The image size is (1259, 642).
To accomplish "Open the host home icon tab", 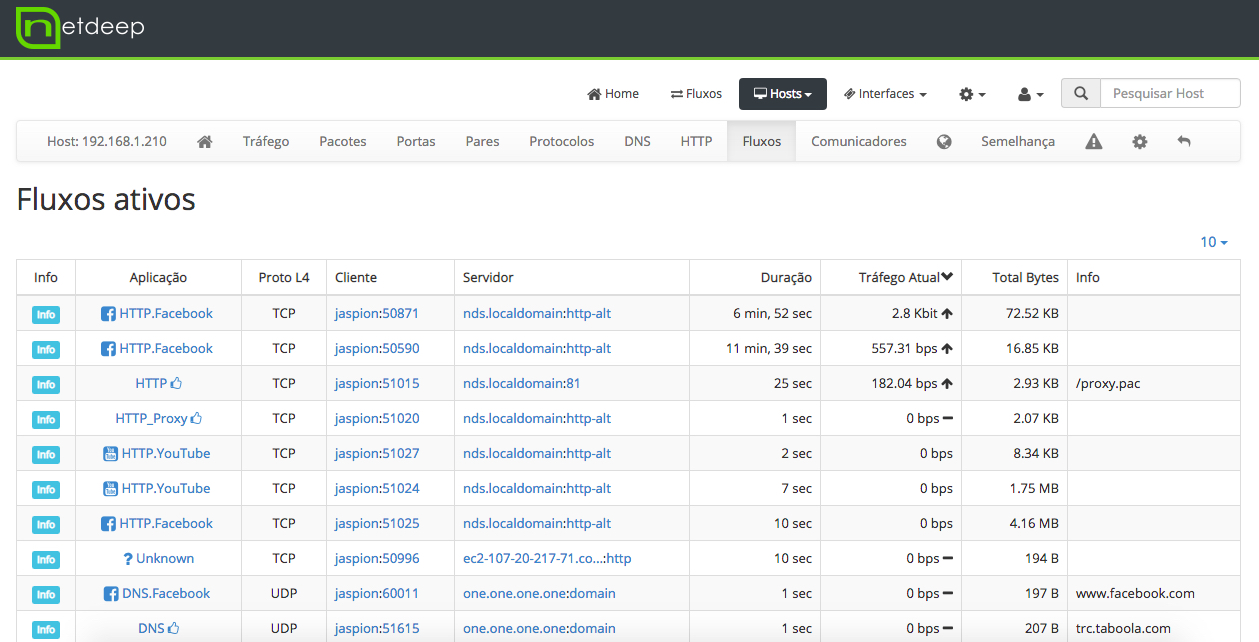I will pos(205,142).
